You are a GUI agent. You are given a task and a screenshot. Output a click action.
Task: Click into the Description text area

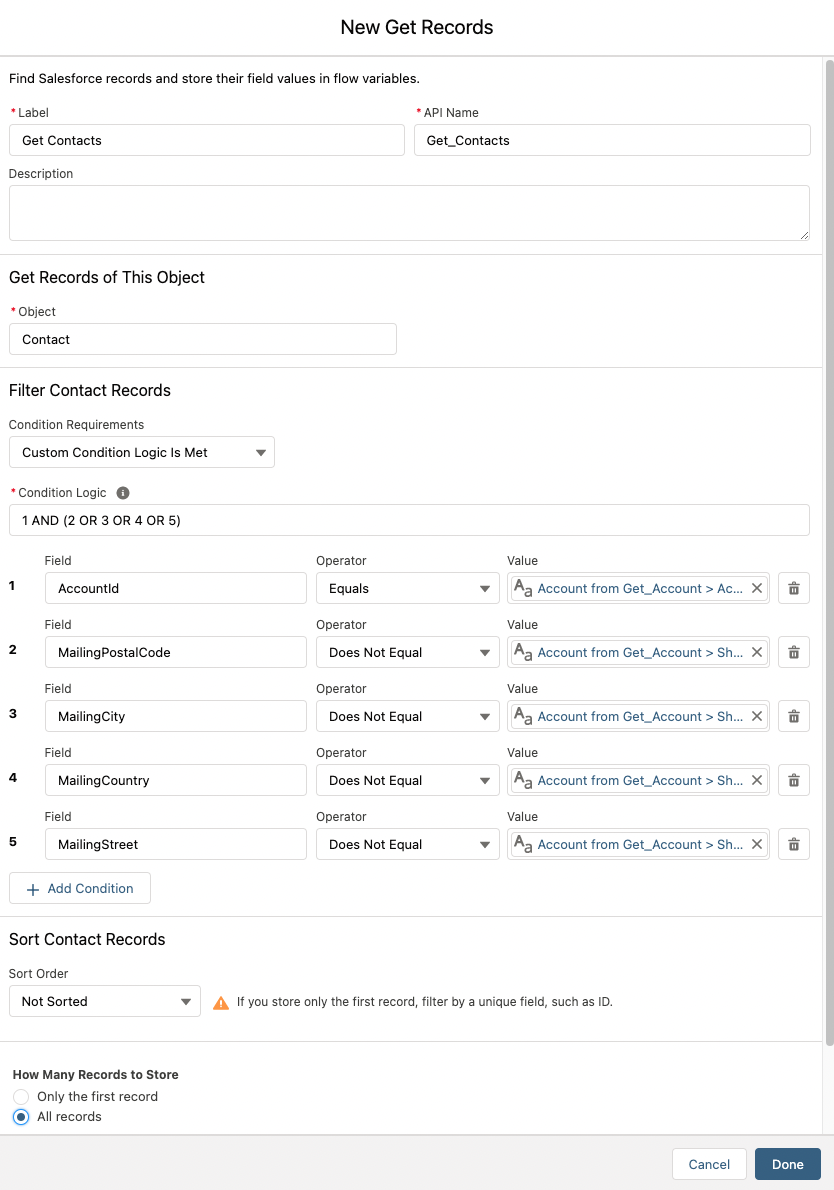coord(409,213)
